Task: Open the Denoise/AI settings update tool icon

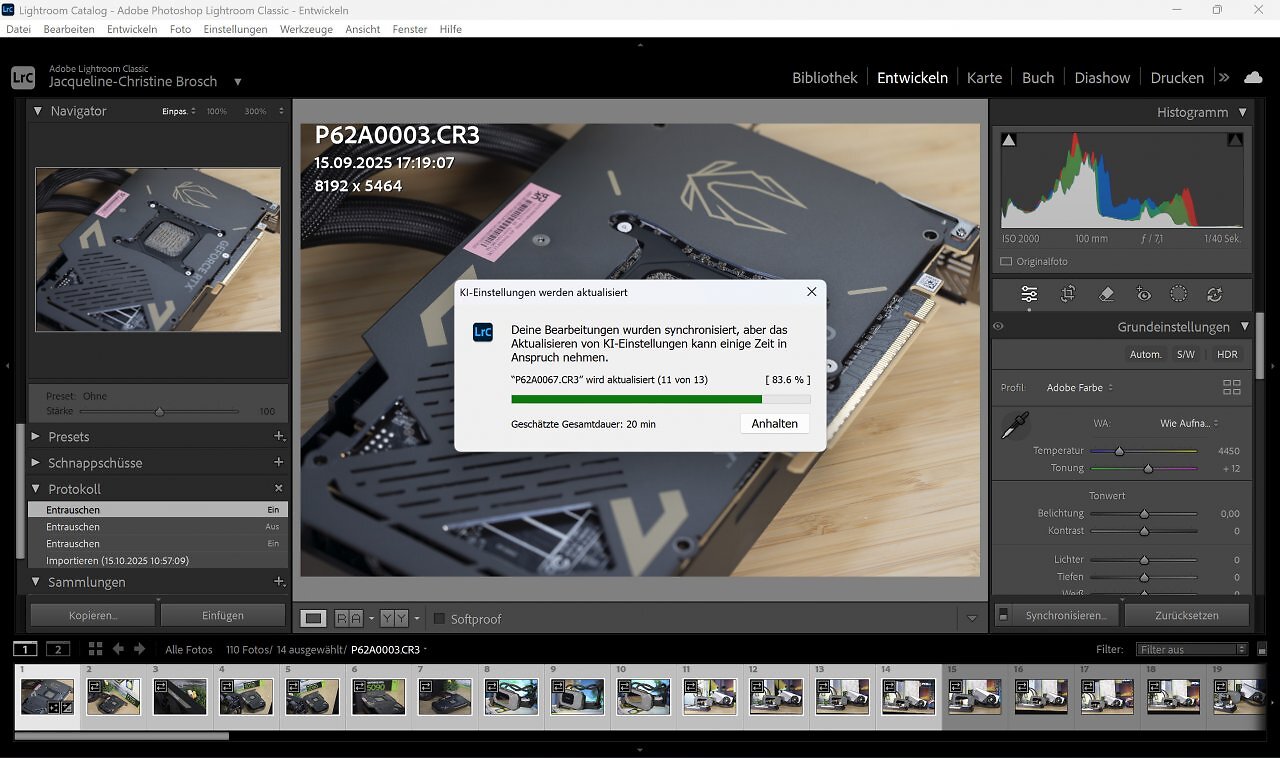Action: [x=1215, y=294]
